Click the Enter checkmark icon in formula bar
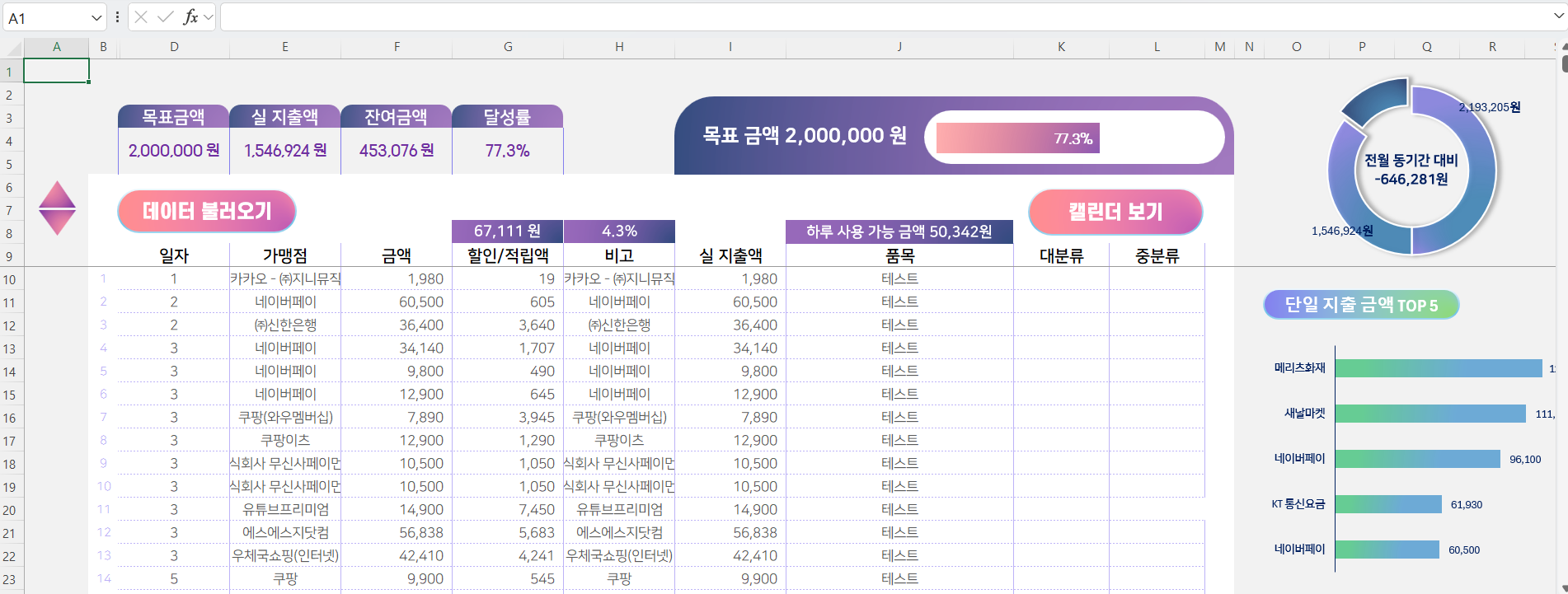The height and width of the screenshot is (594, 1568). tap(166, 17)
